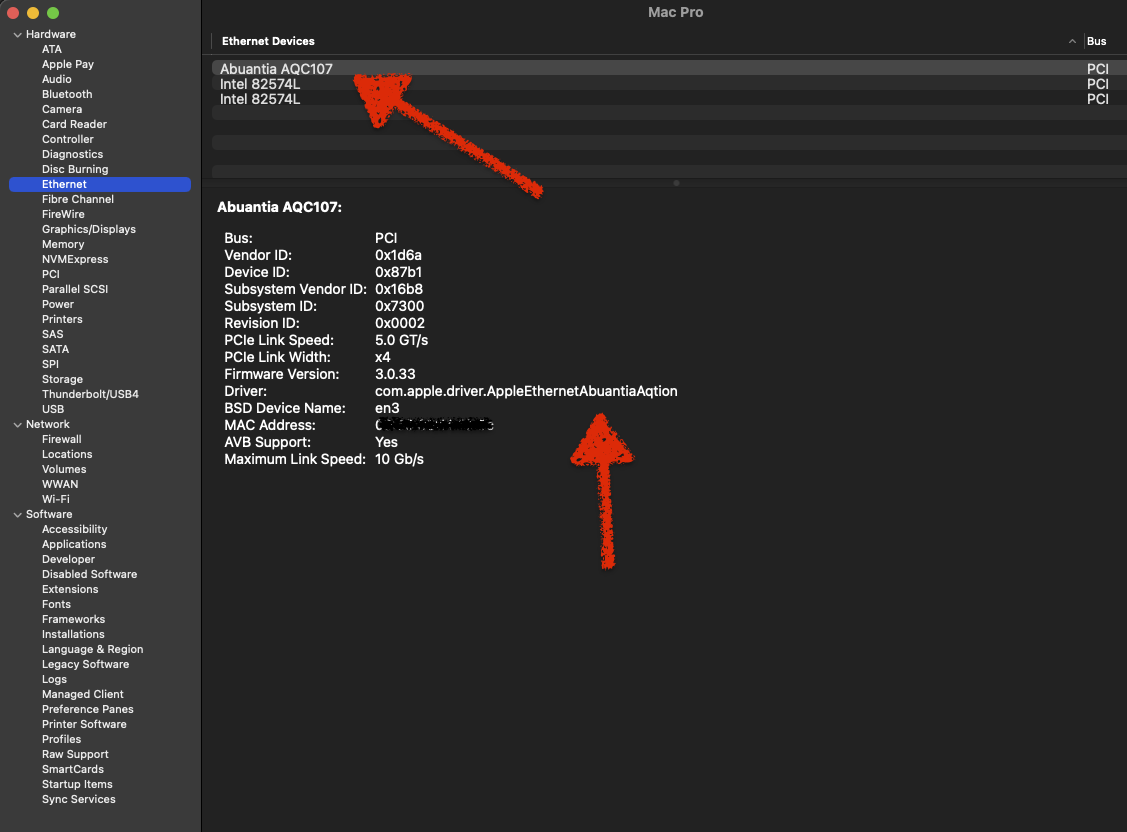Open Applications under Software
Viewport: 1127px width, 832px height.
pos(74,545)
